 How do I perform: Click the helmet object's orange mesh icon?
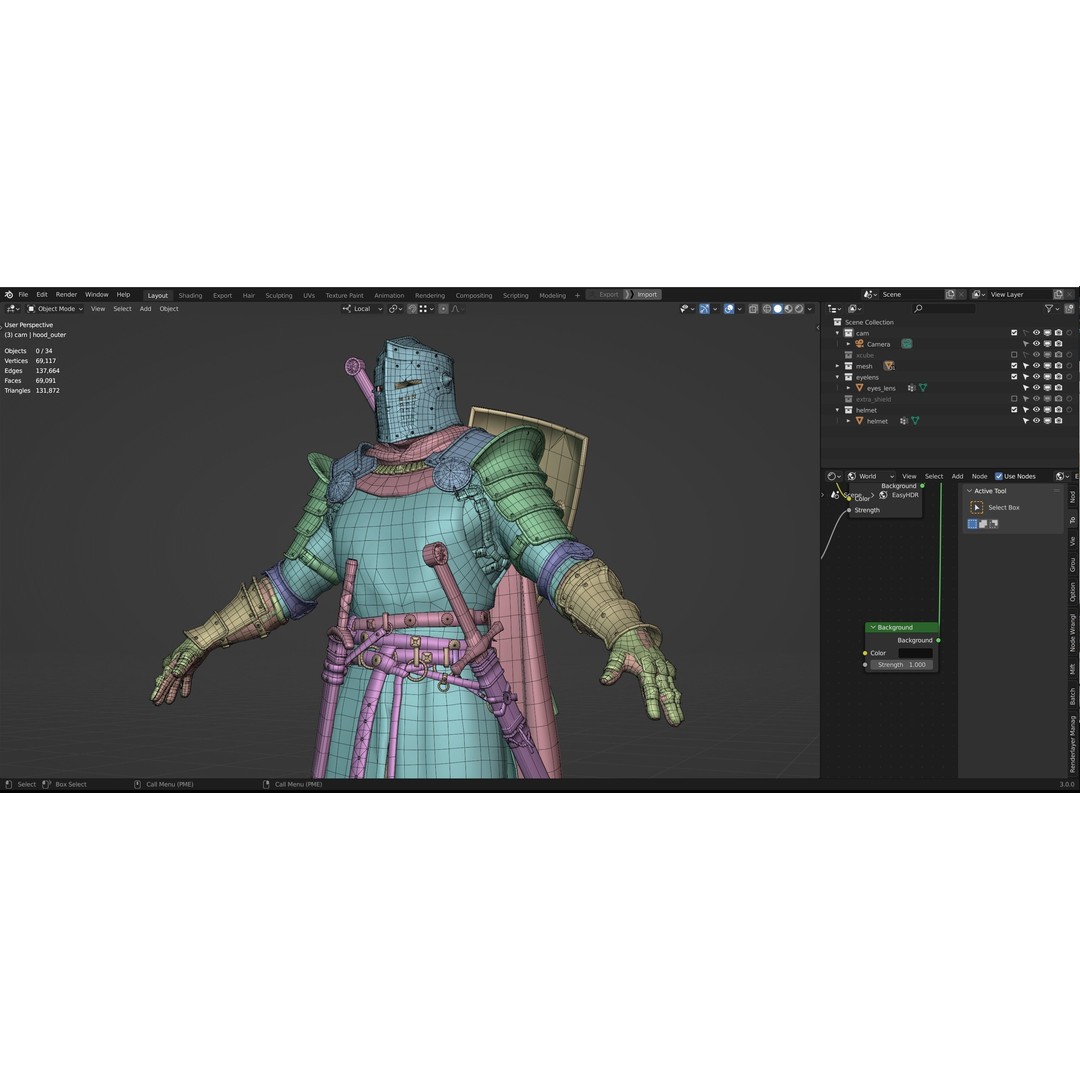(860, 421)
